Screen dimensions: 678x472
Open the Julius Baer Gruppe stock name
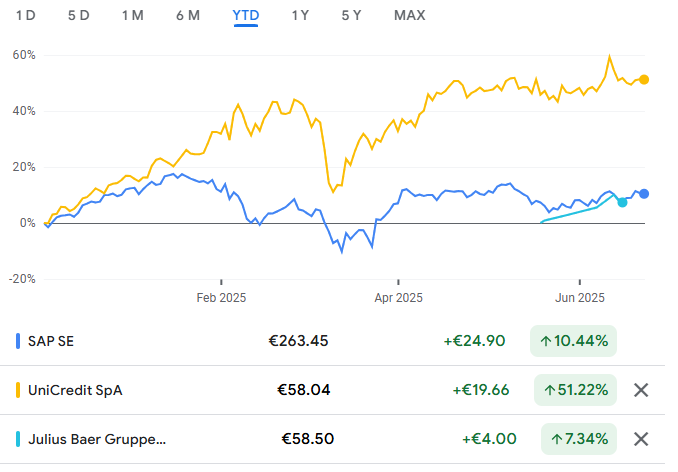(x=97, y=439)
